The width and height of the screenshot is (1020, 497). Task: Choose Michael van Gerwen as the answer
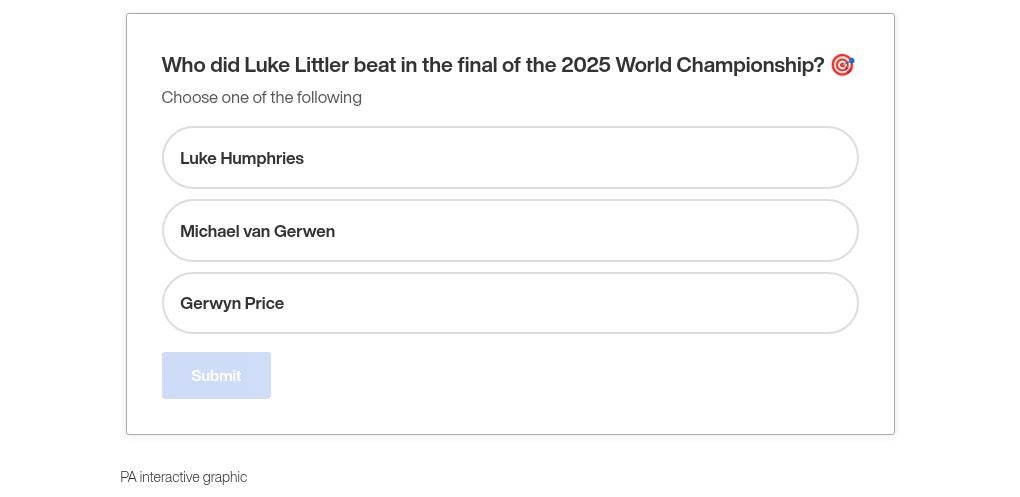click(510, 231)
